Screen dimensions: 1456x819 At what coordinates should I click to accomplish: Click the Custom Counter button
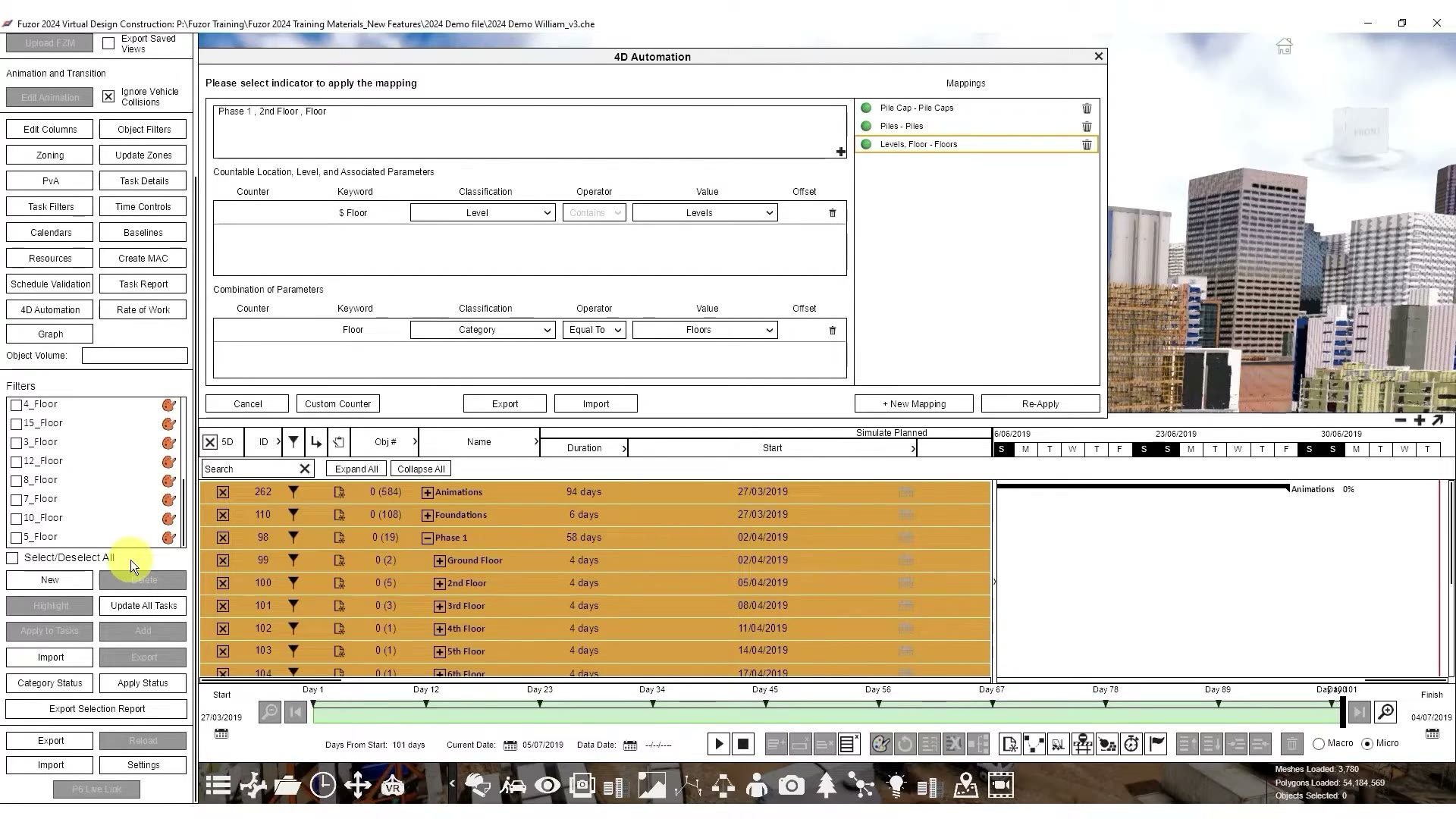pyautogui.click(x=338, y=404)
